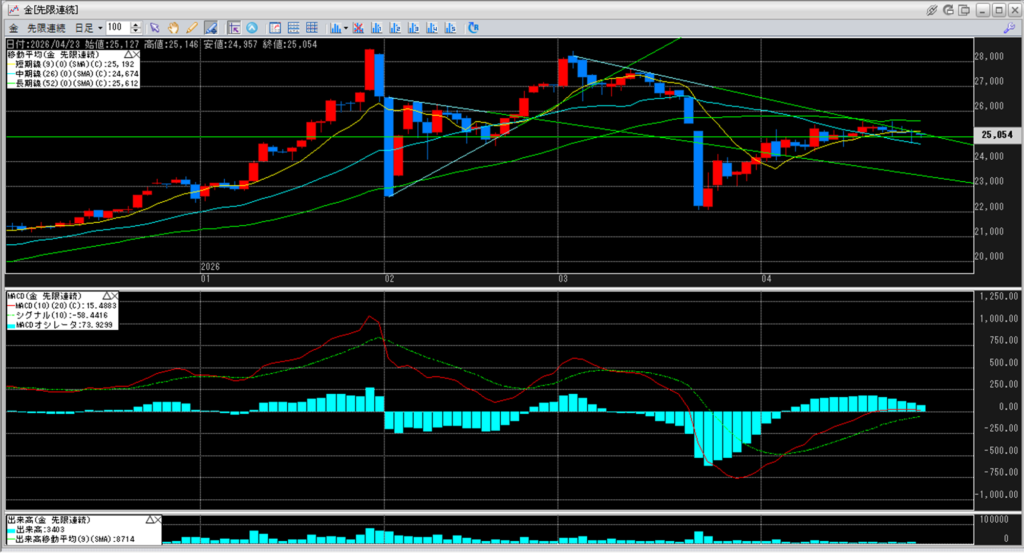Image resolution: width=1024 pixels, height=553 pixels.
Task: Click the blue circle up-arrow icon
Action: (252, 28)
